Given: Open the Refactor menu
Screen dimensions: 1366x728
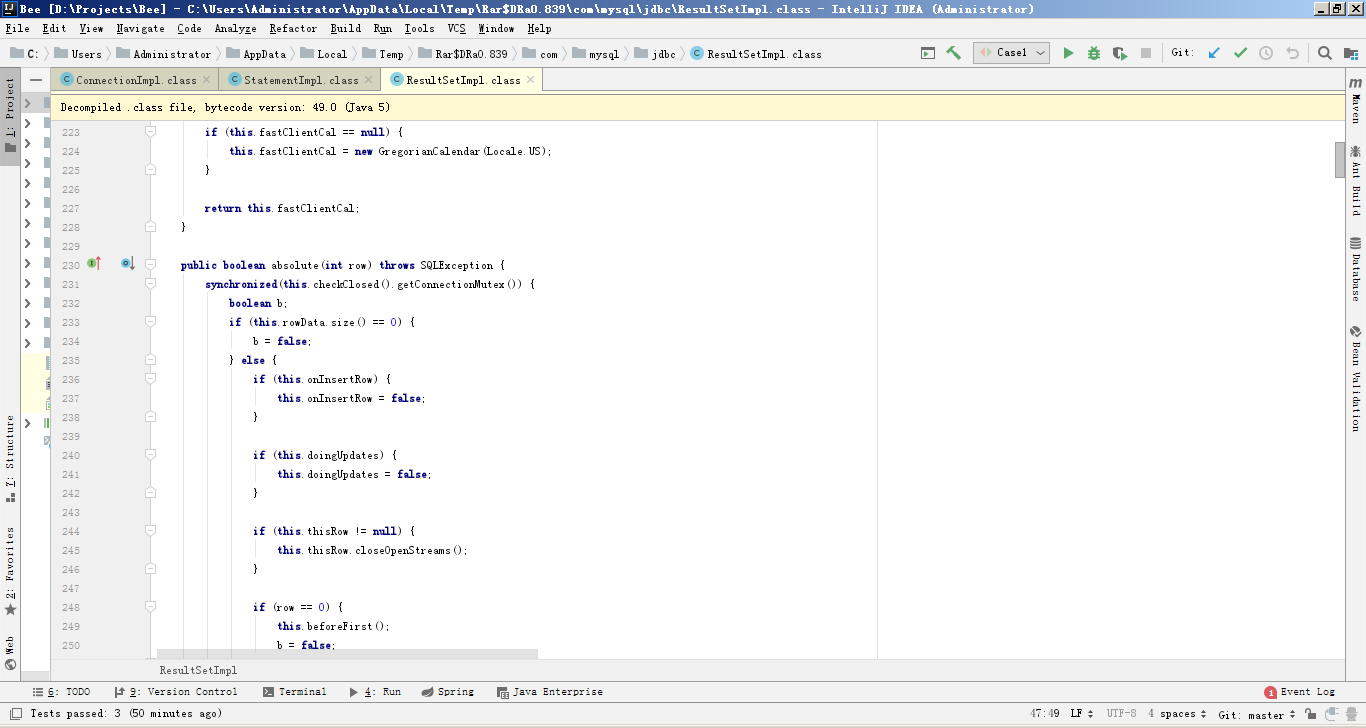Looking at the screenshot, I should coord(293,29).
